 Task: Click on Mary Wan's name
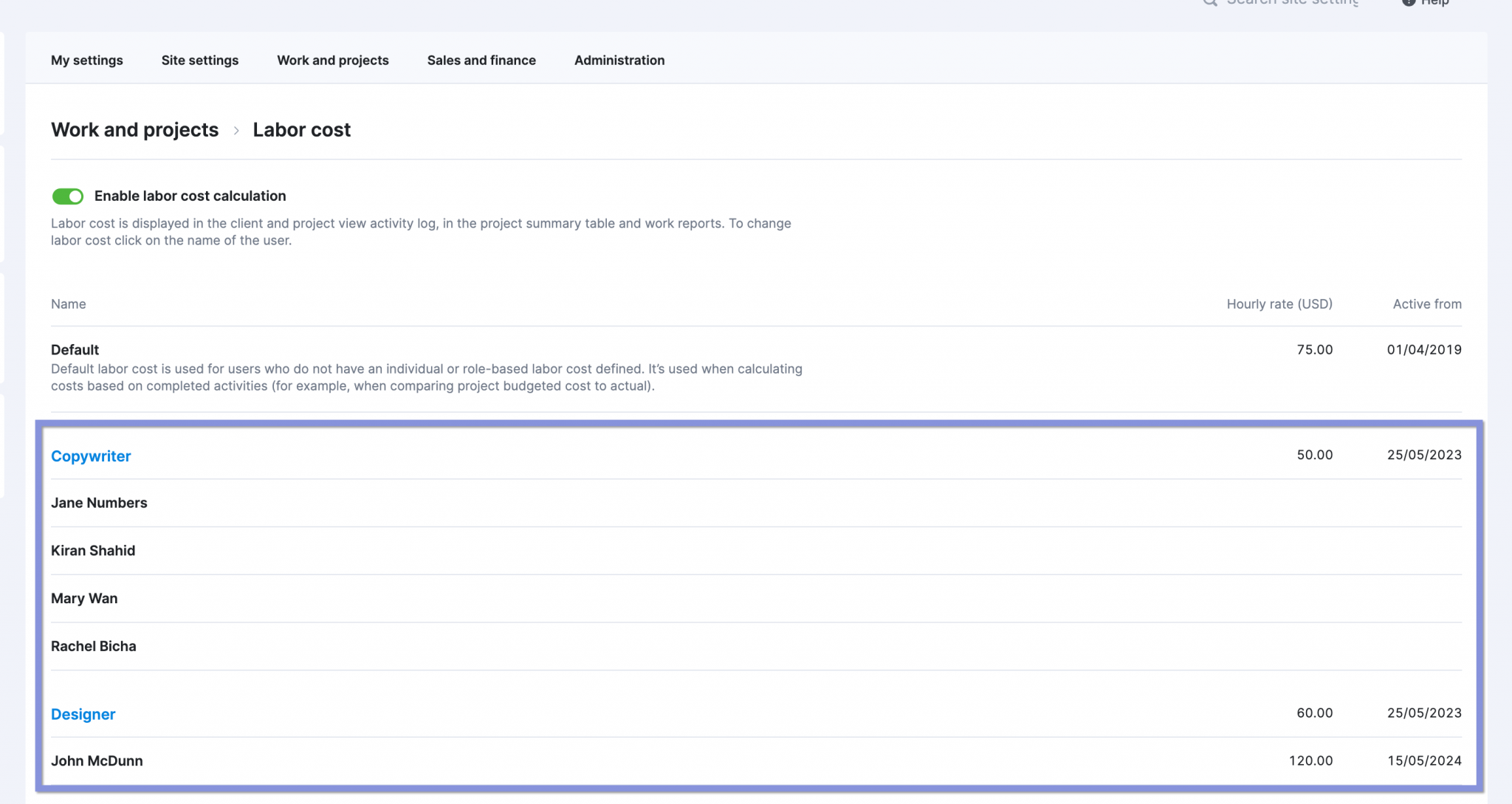pyautogui.click(x=84, y=598)
